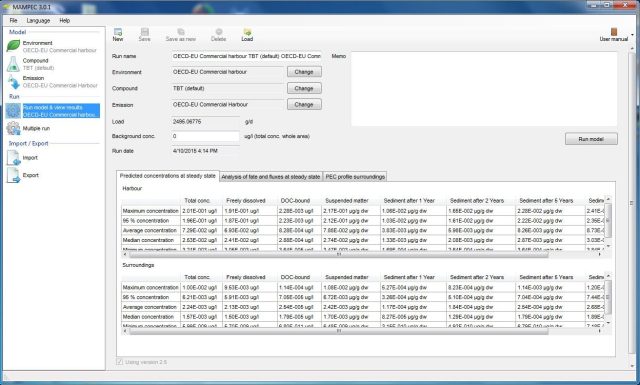Open the File menu
This screenshot has width=640, height=385.
click(13, 20)
